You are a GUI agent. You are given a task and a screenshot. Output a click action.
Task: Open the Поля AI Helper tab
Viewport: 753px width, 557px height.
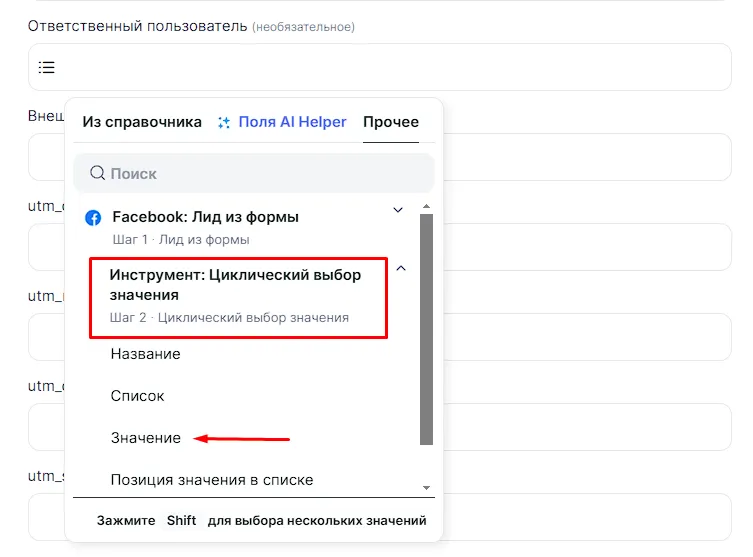coord(292,122)
